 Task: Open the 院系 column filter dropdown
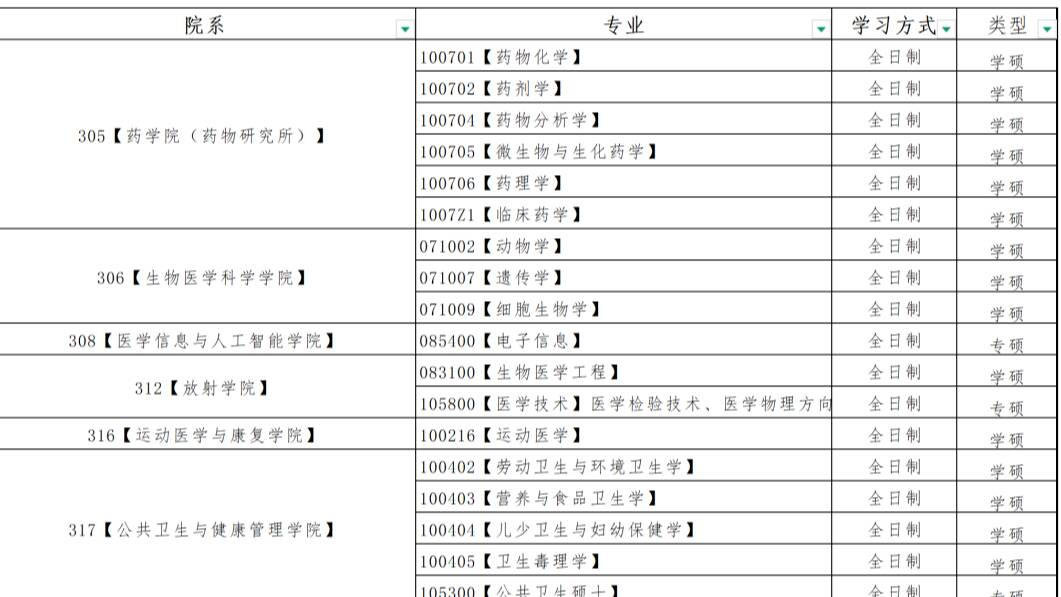pos(405,28)
